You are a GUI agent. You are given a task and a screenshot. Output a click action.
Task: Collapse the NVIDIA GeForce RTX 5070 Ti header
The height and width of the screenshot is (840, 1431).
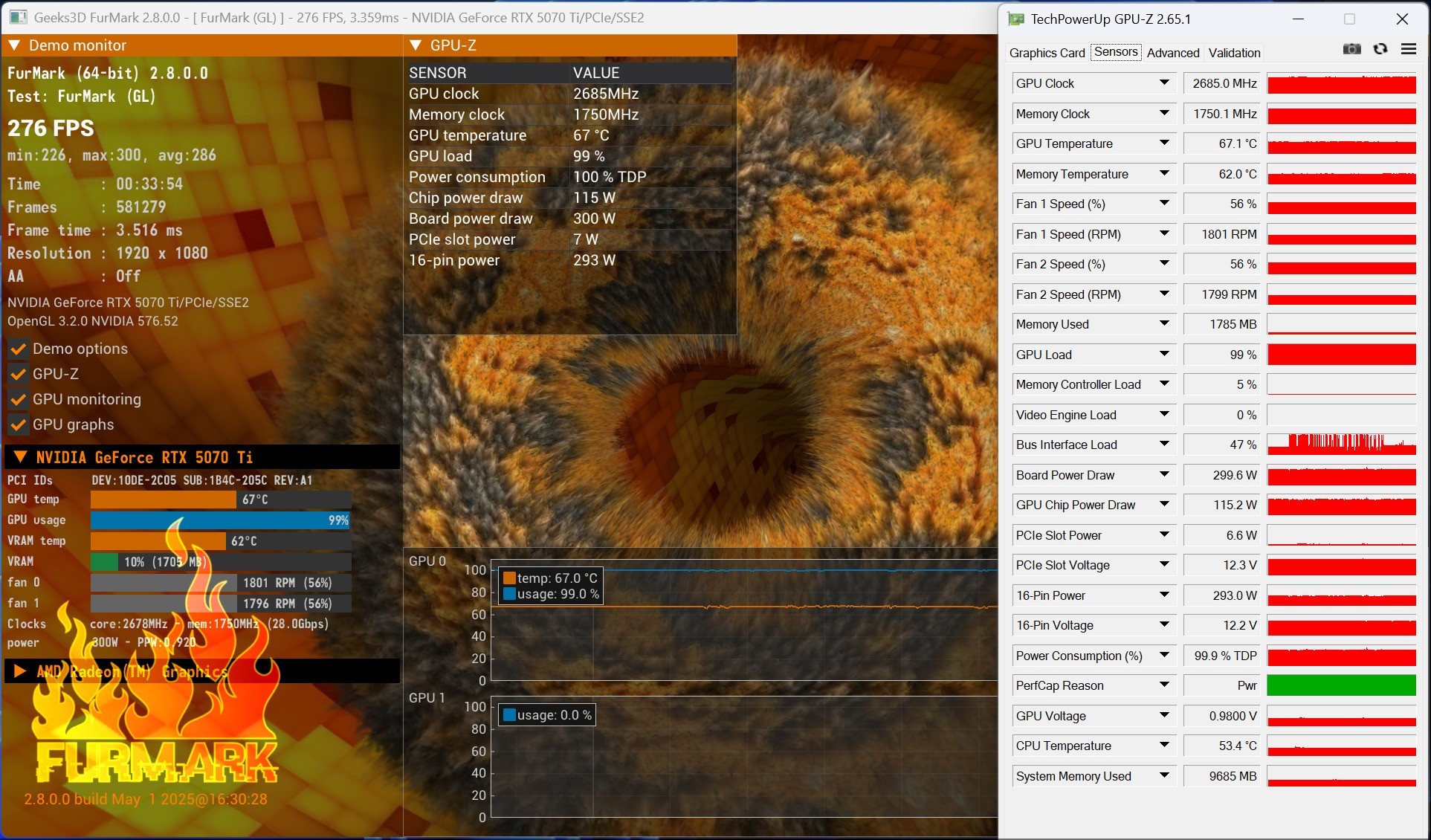[20, 457]
